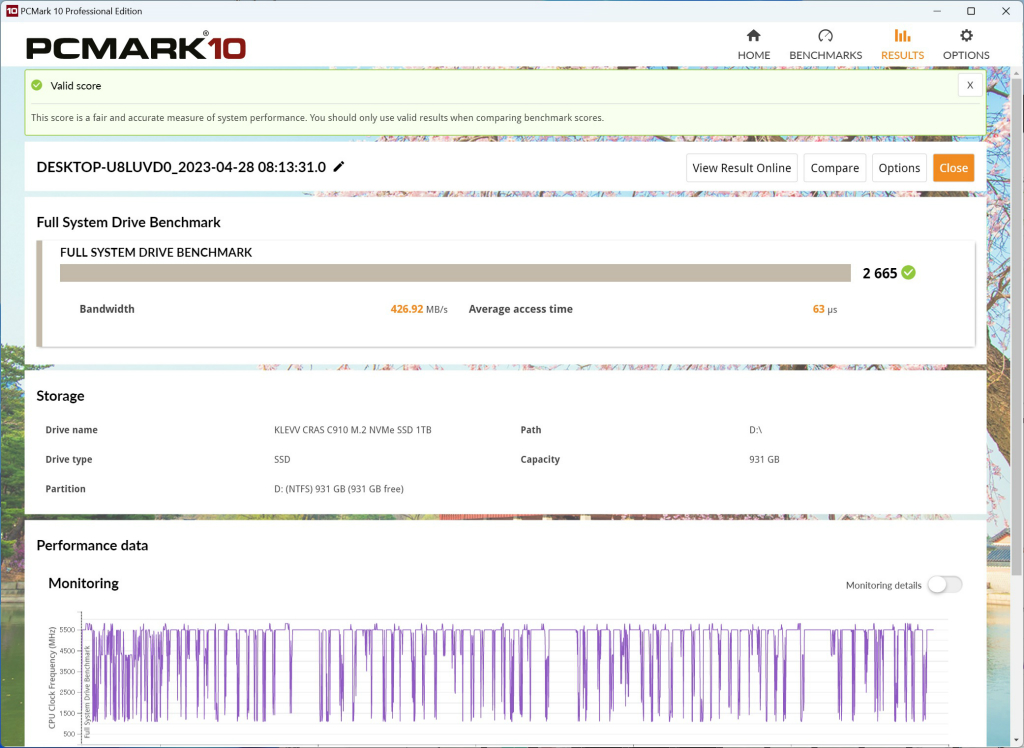Click the drive type value SSD

tap(282, 459)
